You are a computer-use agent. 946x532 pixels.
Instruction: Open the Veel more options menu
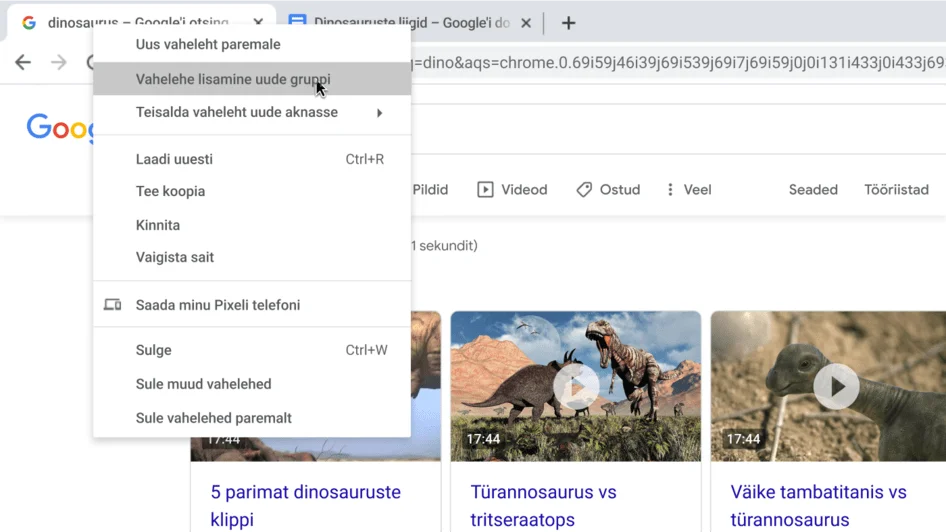click(x=689, y=190)
